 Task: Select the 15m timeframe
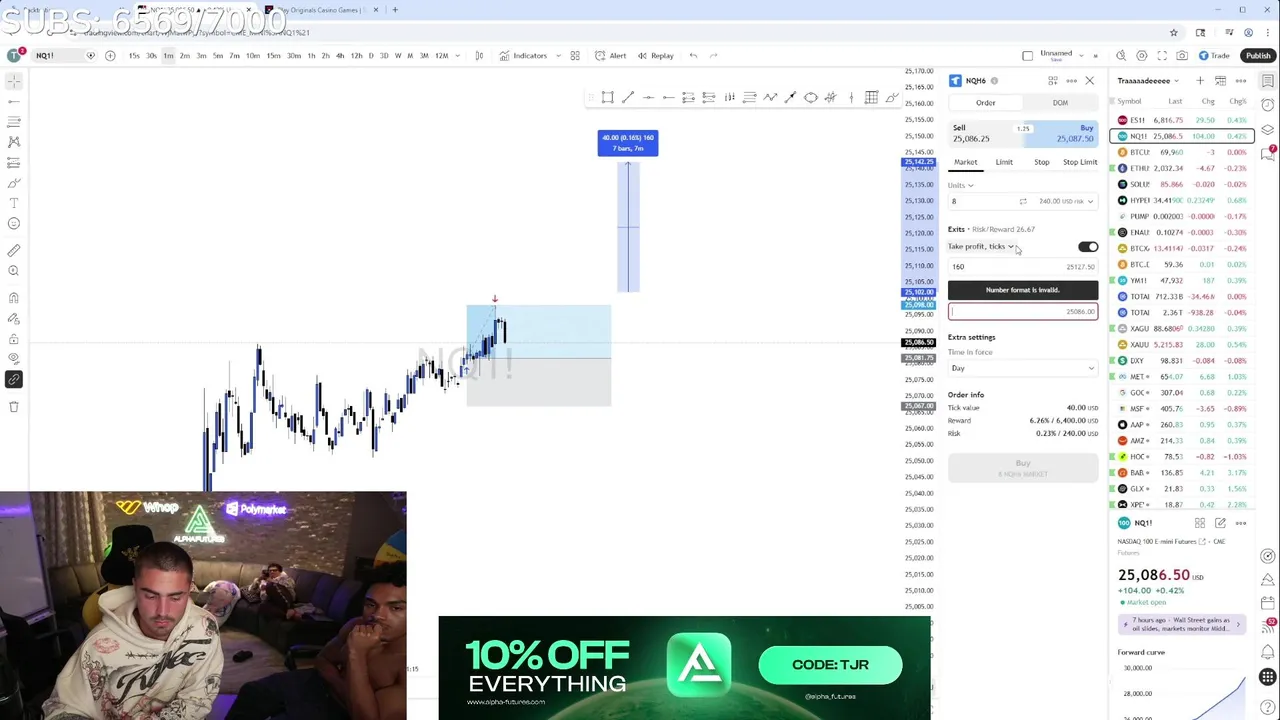(x=273, y=56)
